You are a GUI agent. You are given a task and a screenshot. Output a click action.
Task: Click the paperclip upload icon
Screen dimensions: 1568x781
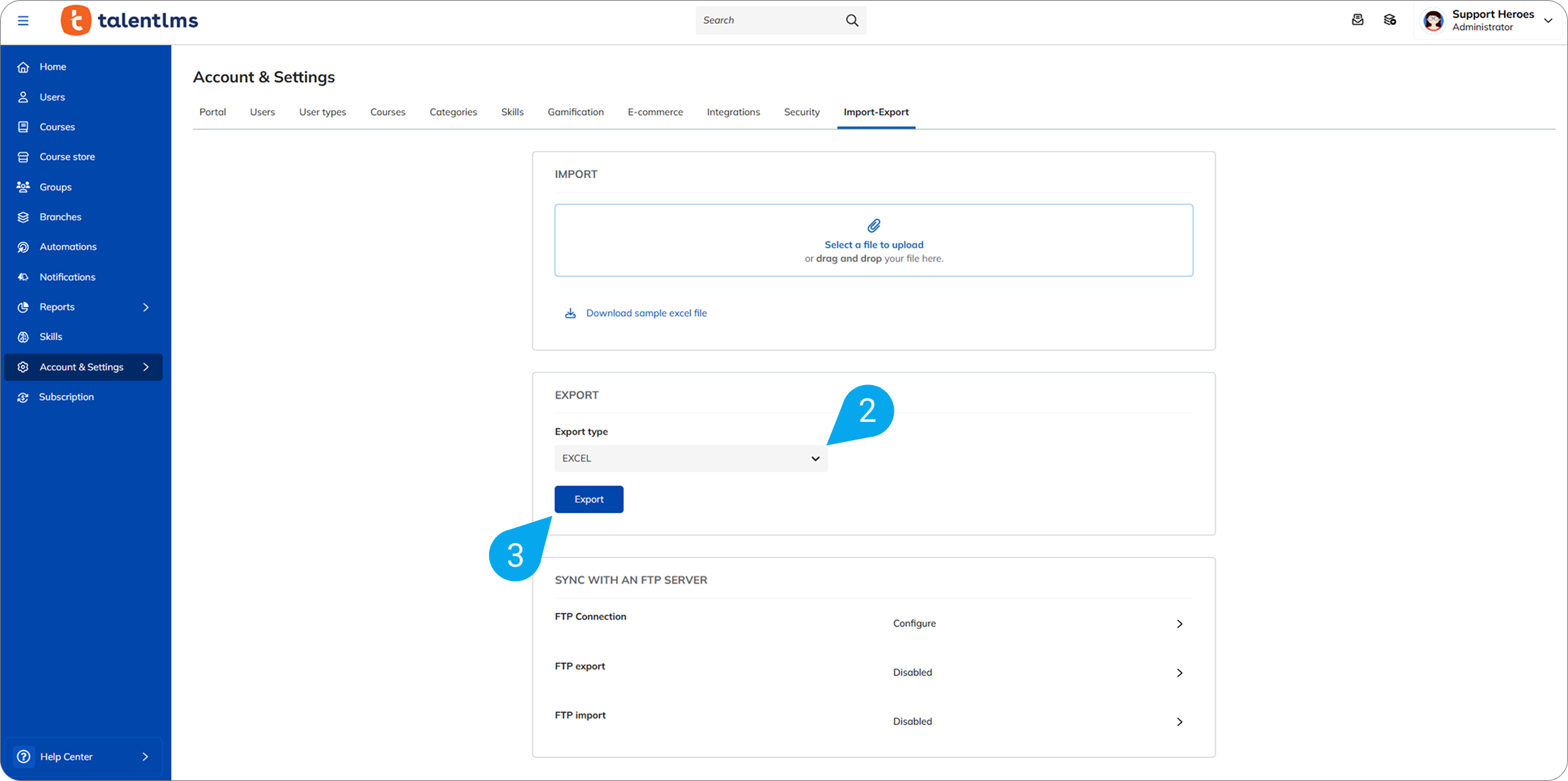point(873,226)
